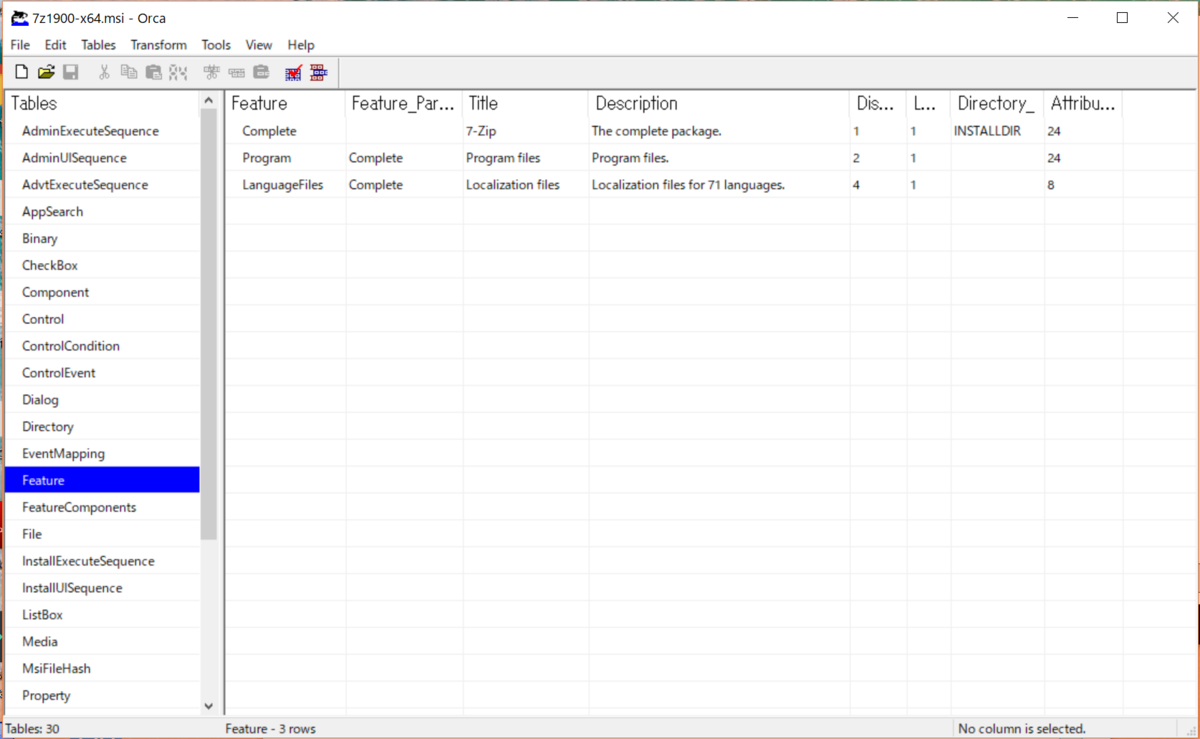Click the table list scroll up arrow
1200x739 pixels.
click(208, 100)
